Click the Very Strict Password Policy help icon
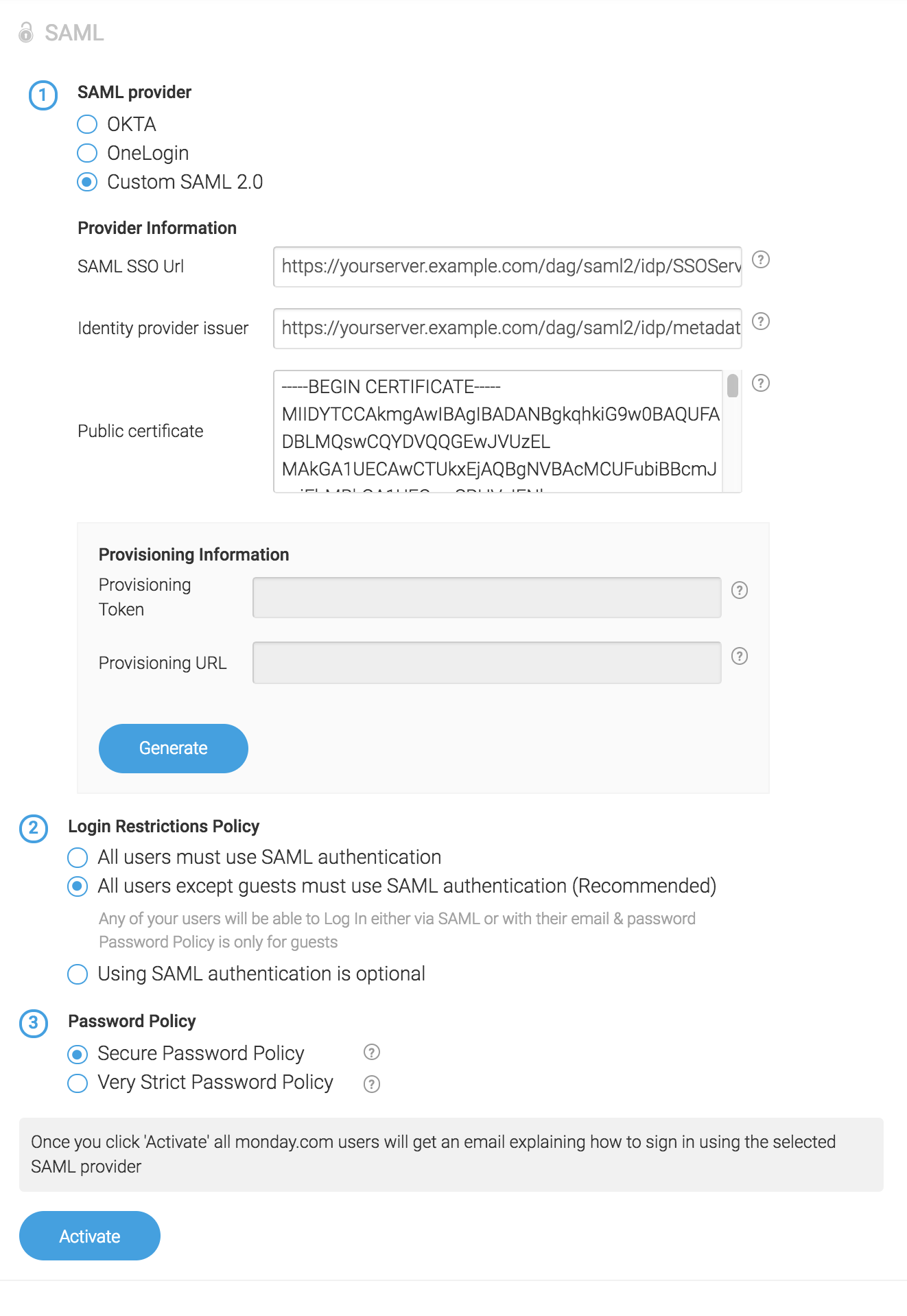 [371, 1084]
